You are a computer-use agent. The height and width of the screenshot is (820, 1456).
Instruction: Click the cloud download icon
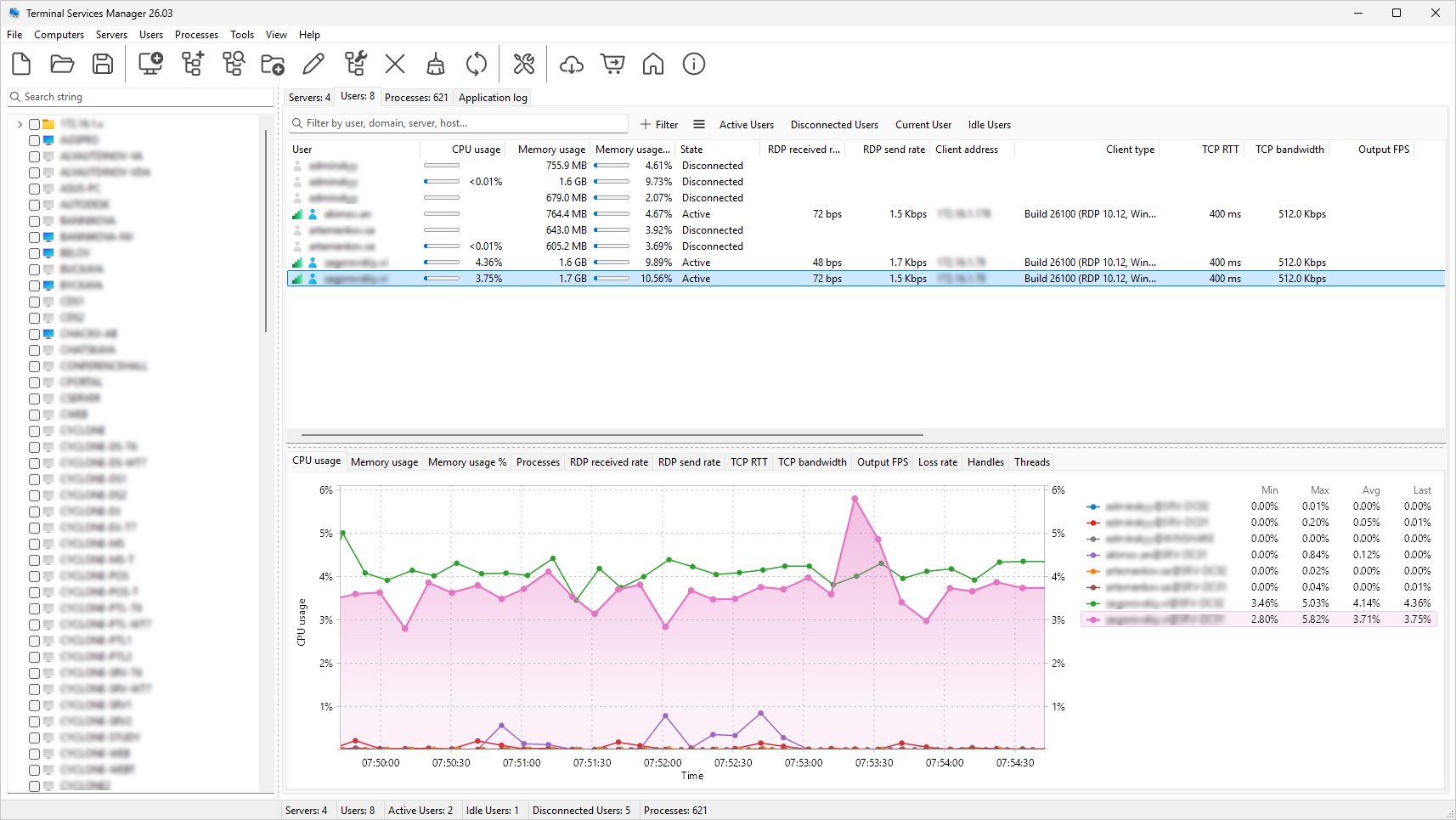[572, 65]
